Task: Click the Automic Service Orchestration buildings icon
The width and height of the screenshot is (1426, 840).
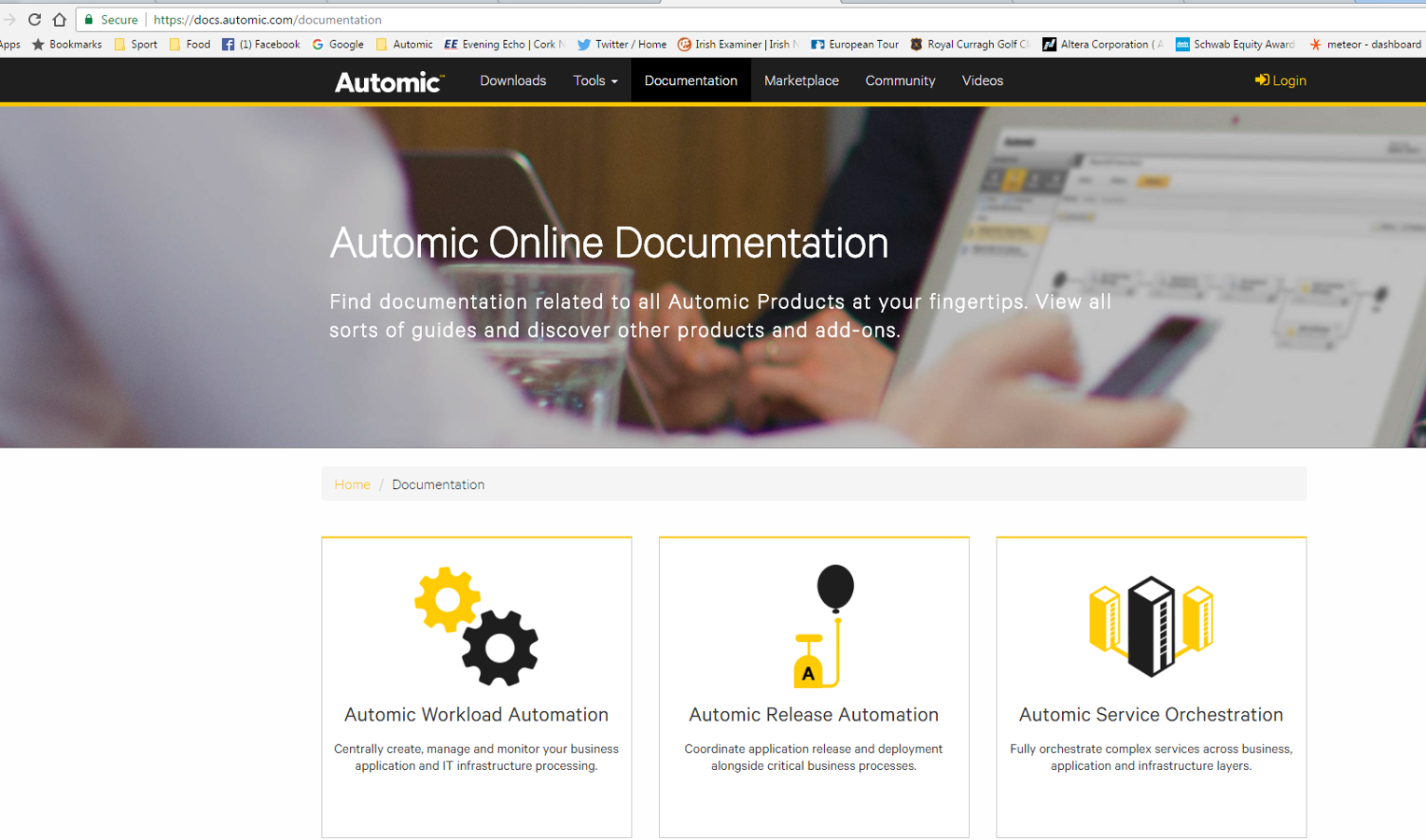Action: pos(1151,623)
